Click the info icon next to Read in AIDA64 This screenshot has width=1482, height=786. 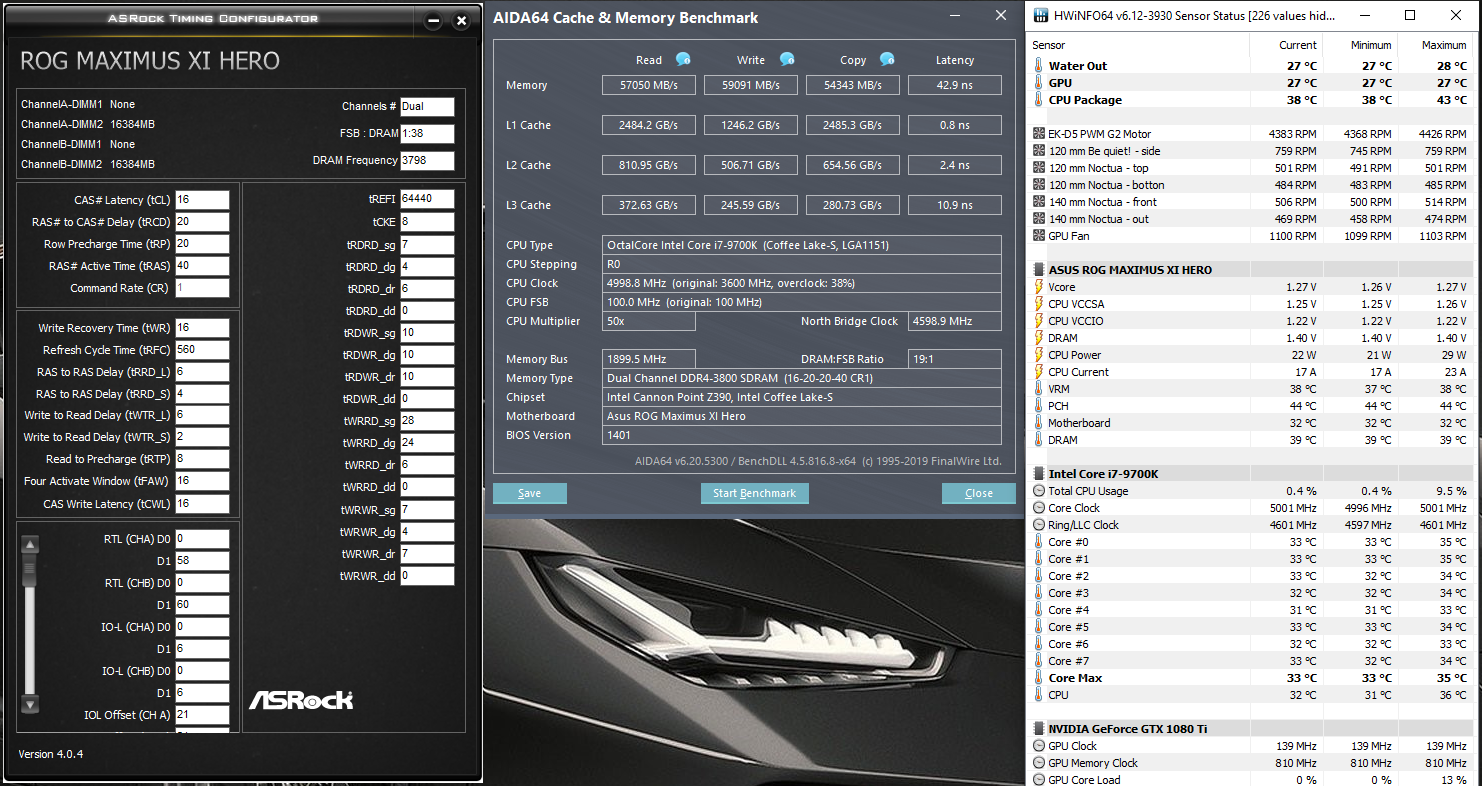(x=683, y=59)
